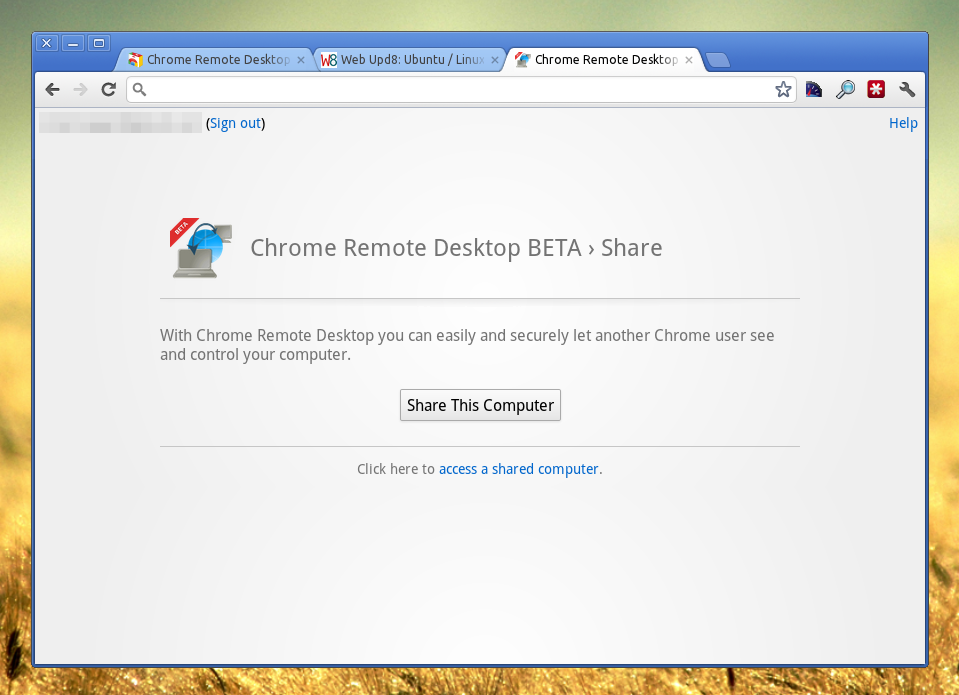Click the search icon in the address bar
Image resolution: width=959 pixels, height=695 pixels.
(139, 90)
